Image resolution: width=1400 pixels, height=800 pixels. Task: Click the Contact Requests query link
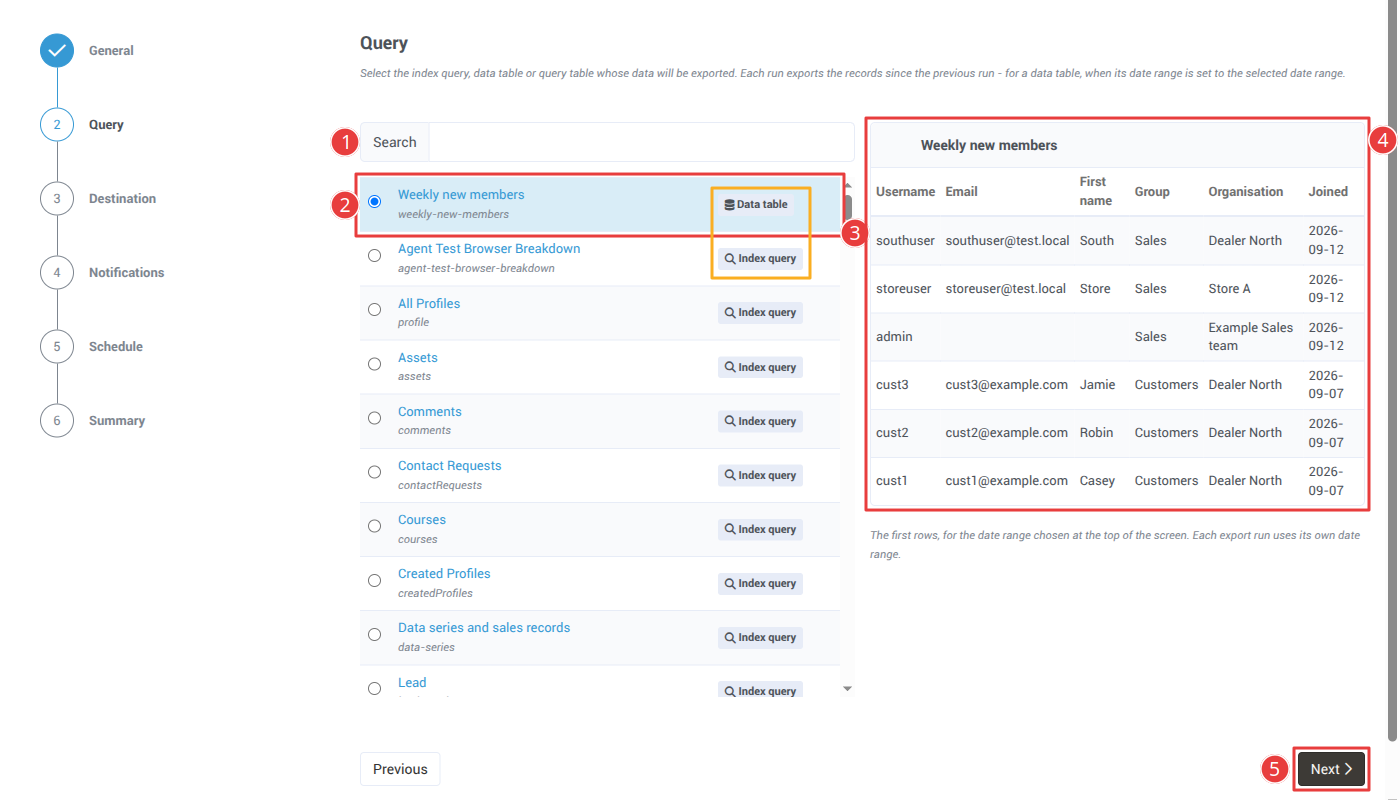(450, 466)
